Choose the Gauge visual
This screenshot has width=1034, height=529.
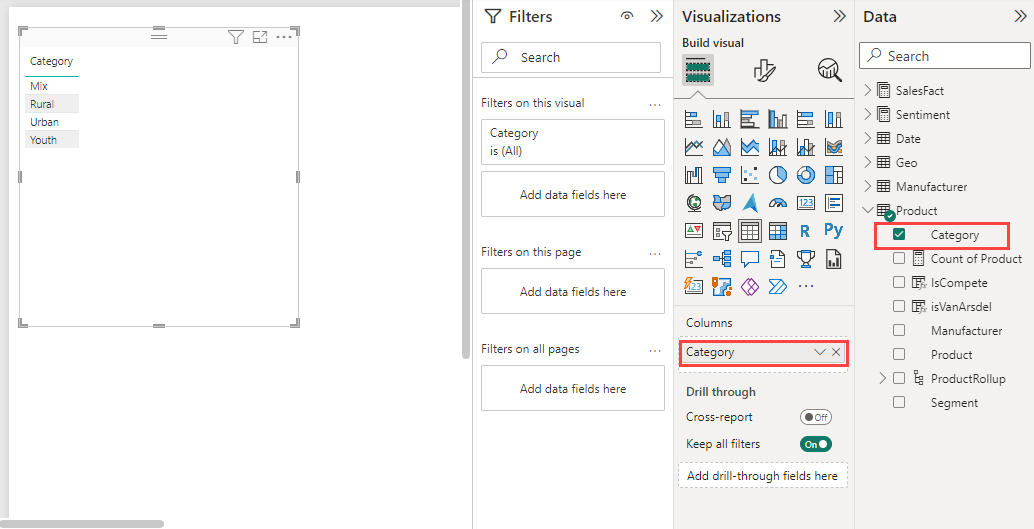coord(778,202)
